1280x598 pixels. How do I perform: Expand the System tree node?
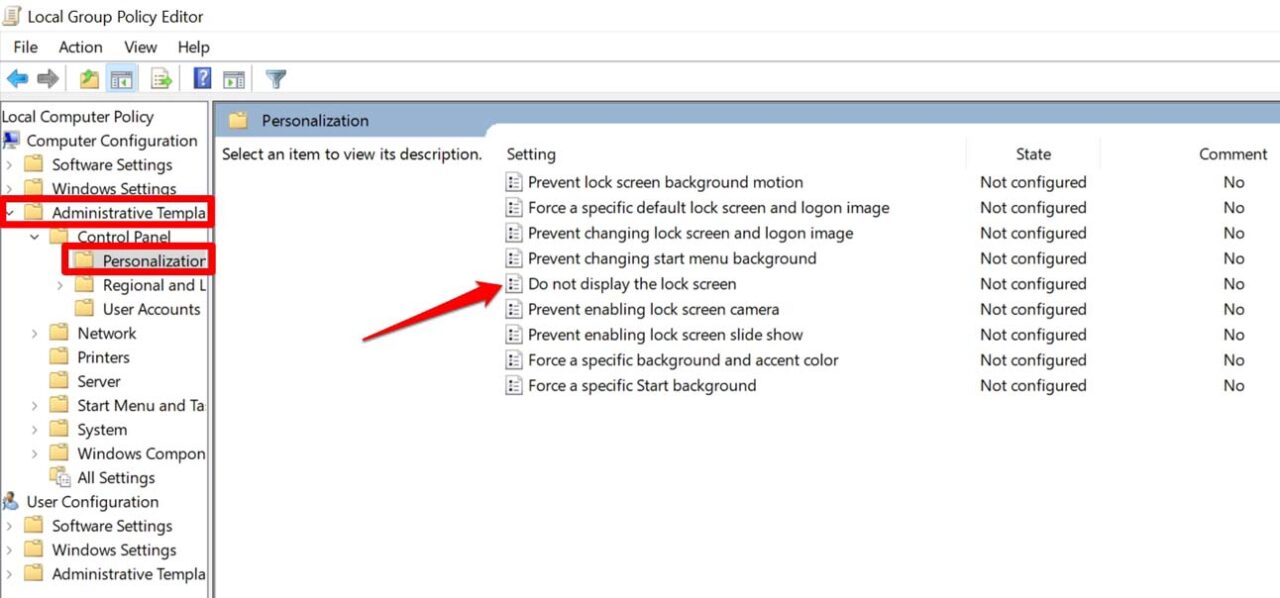tap(35, 429)
